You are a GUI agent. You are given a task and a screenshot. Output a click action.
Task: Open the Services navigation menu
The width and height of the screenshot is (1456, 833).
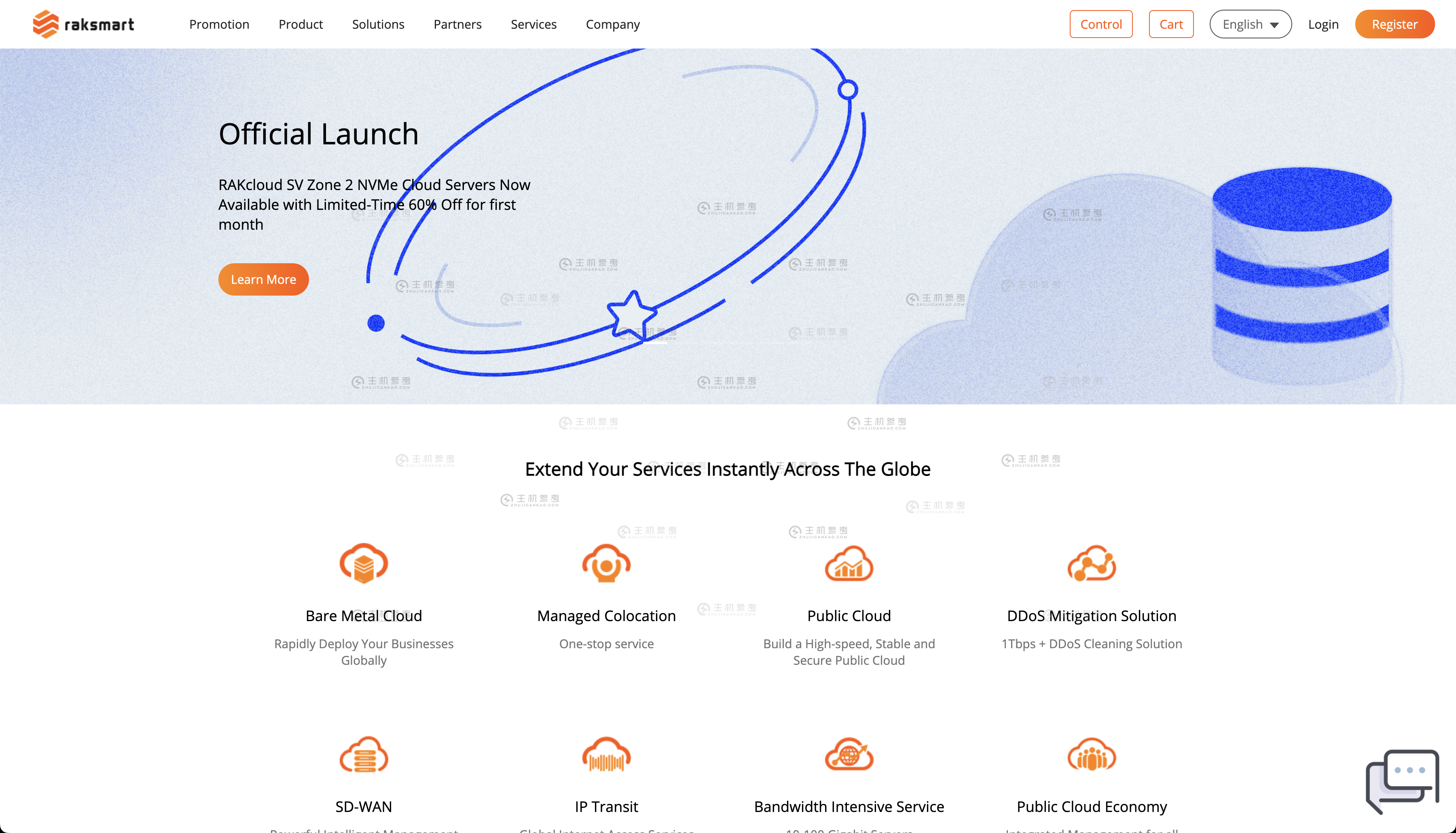(x=533, y=24)
